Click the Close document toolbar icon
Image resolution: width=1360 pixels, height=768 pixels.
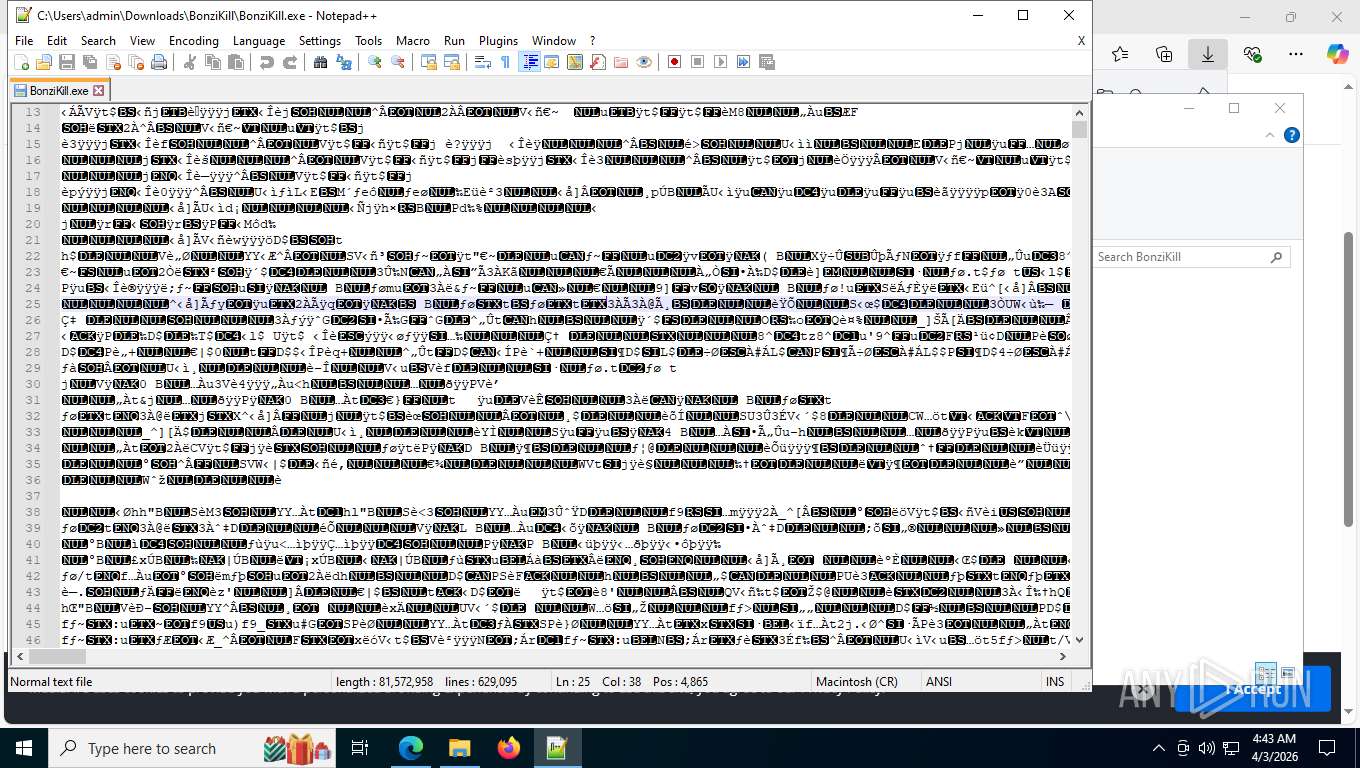click(x=113, y=62)
